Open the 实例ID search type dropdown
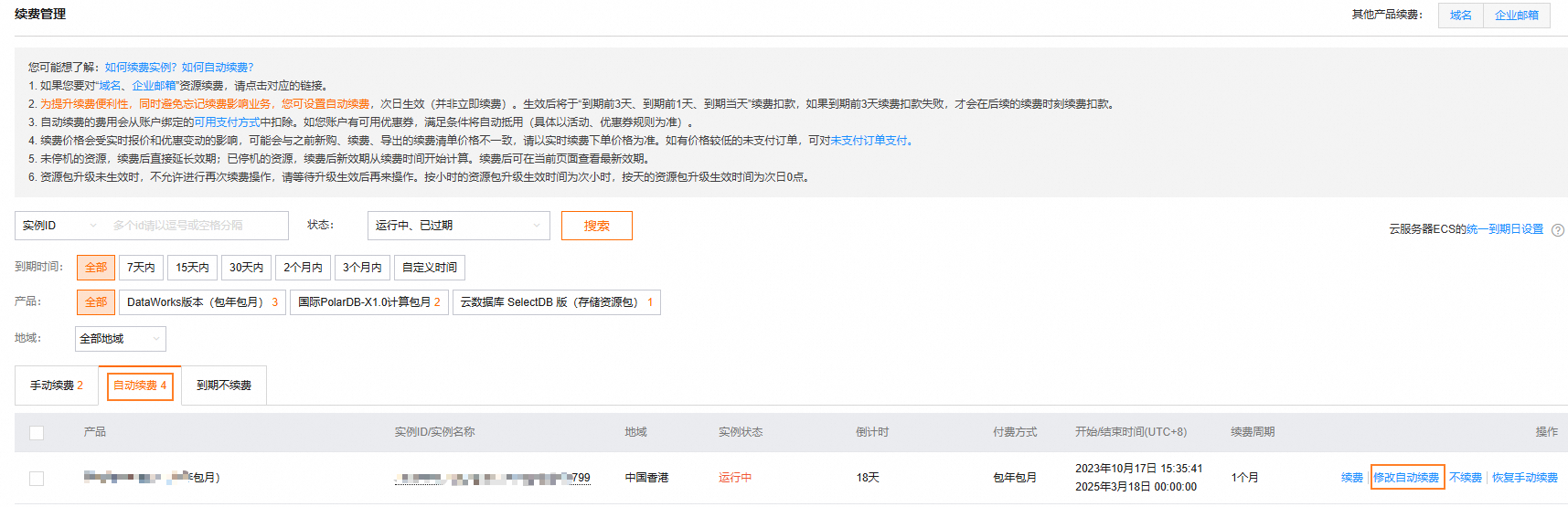This screenshot has width=1568, height=507. tap(59, 226)
